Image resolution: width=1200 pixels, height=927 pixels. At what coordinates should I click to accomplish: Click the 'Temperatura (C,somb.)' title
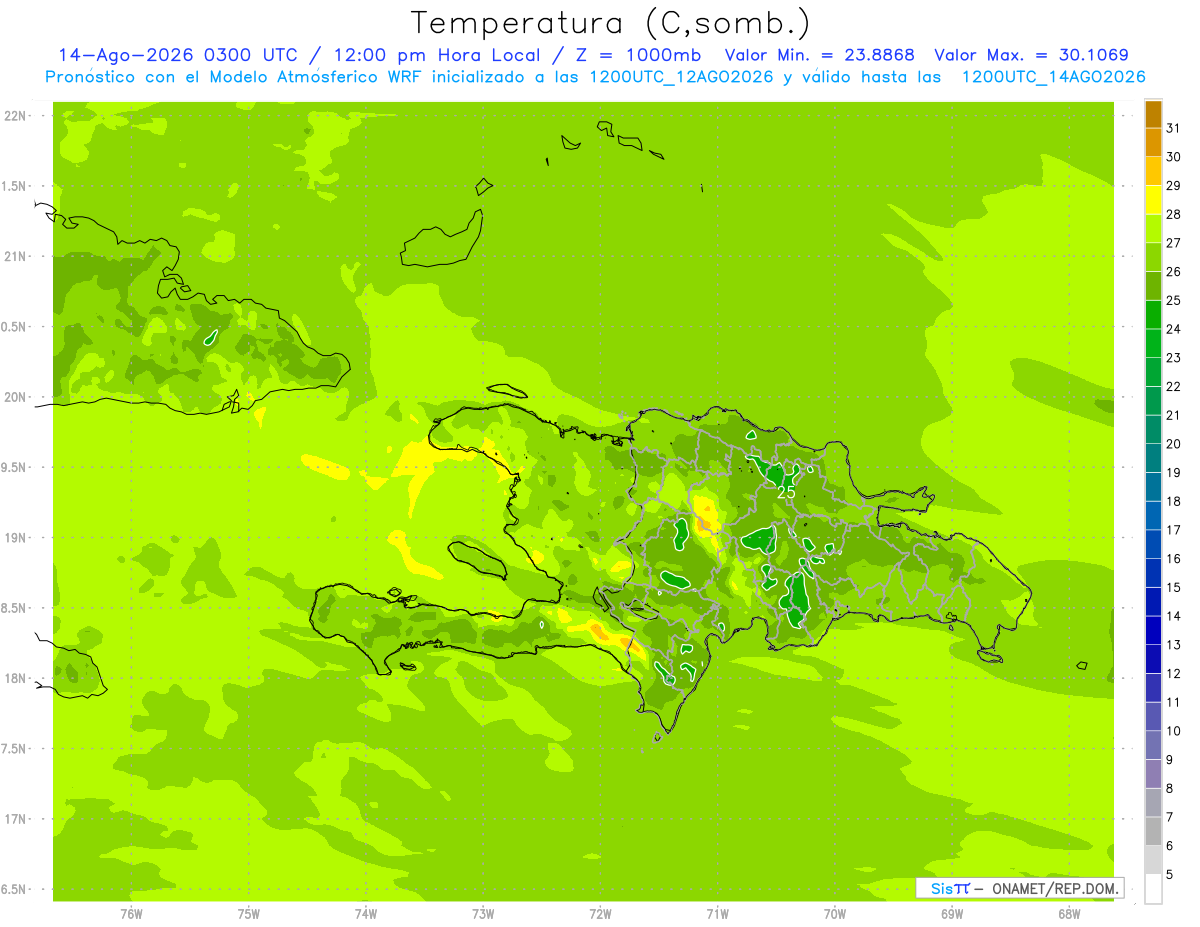611,23
